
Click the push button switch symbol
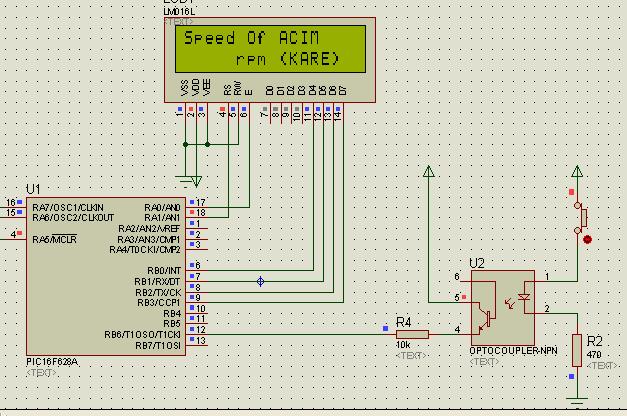coord(581,218)
